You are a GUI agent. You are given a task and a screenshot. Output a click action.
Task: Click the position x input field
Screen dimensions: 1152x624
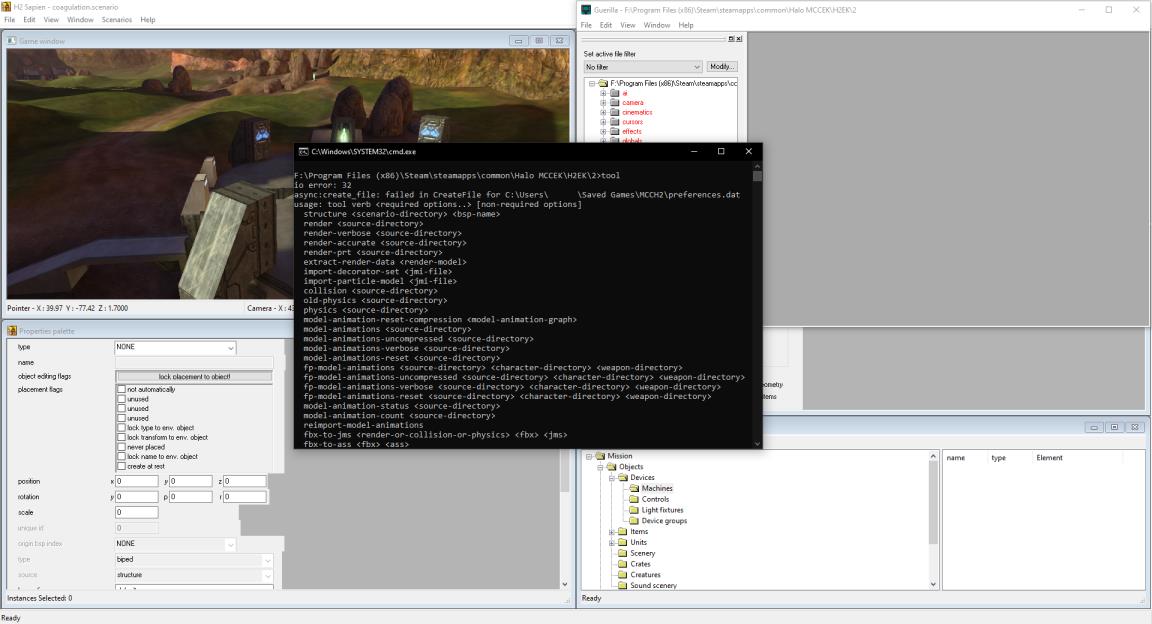point(137,481)
